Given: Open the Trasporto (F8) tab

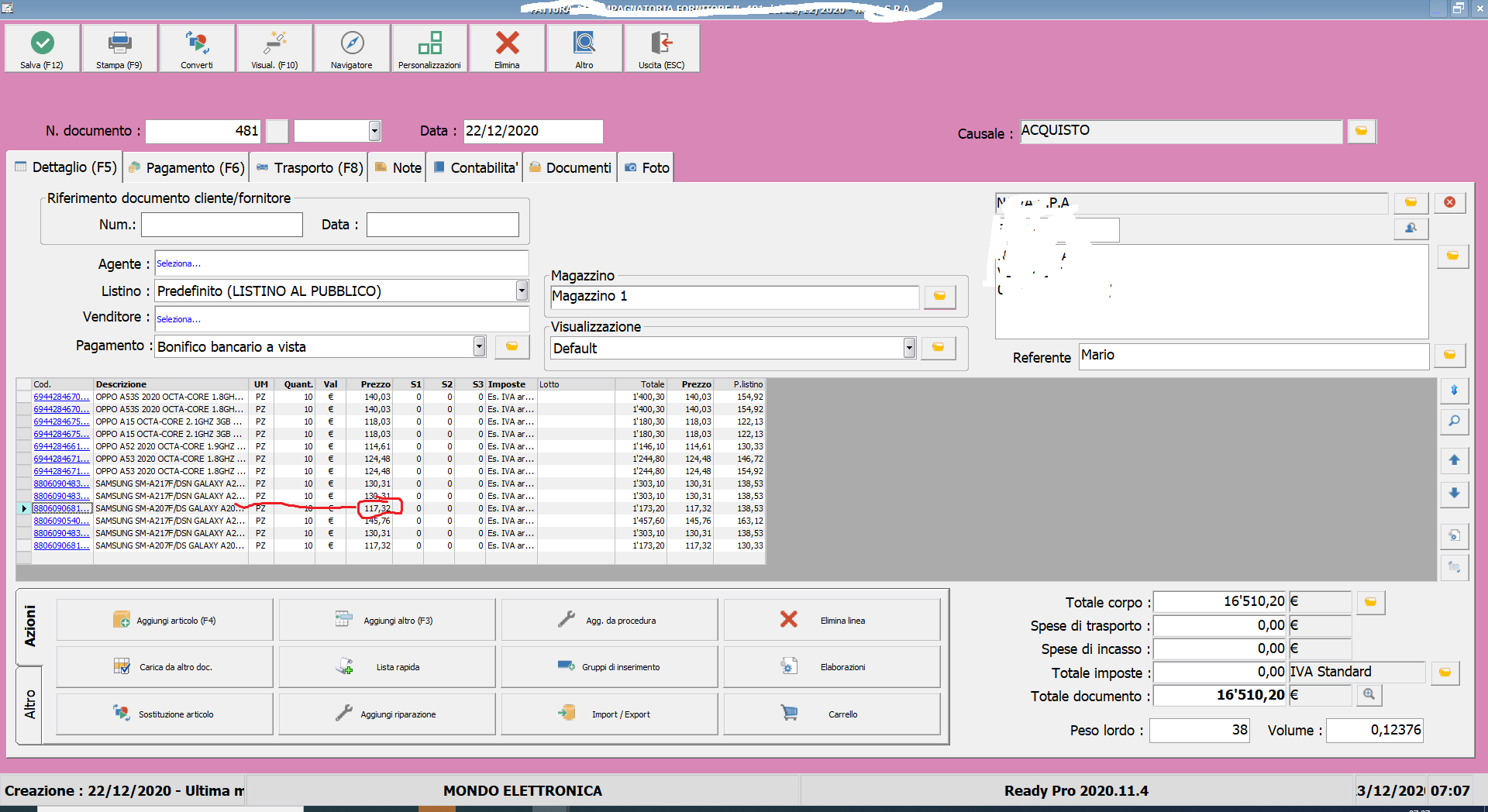Looking at the screenshot, I should (x=308, y=167).
